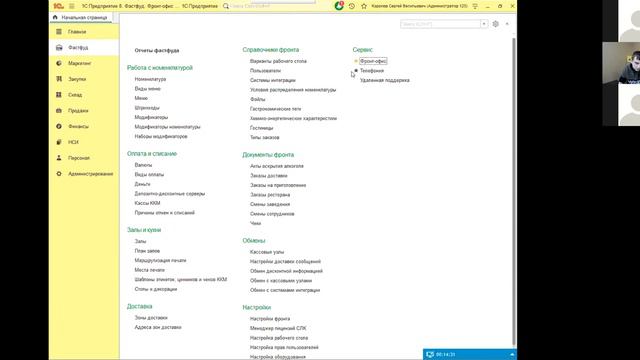Screen dimensions: 640x360
Task: Open Модификаторы номенклатуры link
Action: click(167, 127)
